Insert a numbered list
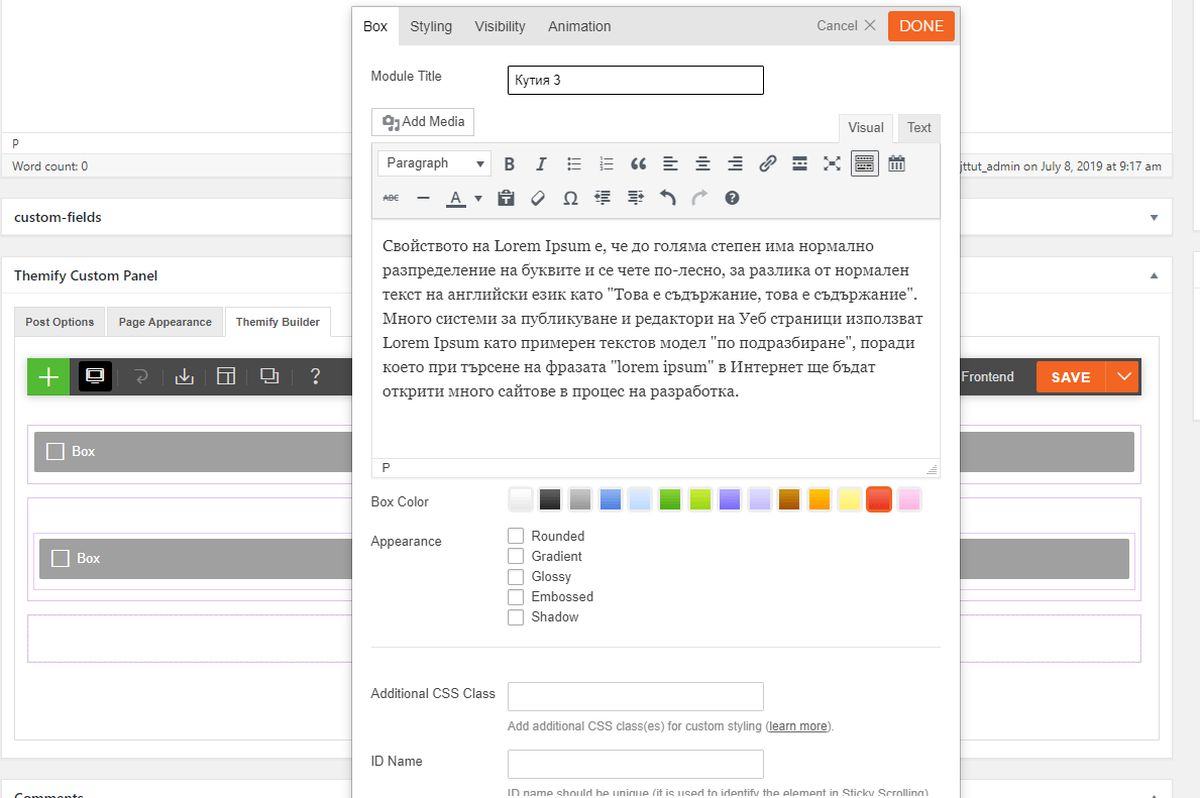 (x=606, y=164)
